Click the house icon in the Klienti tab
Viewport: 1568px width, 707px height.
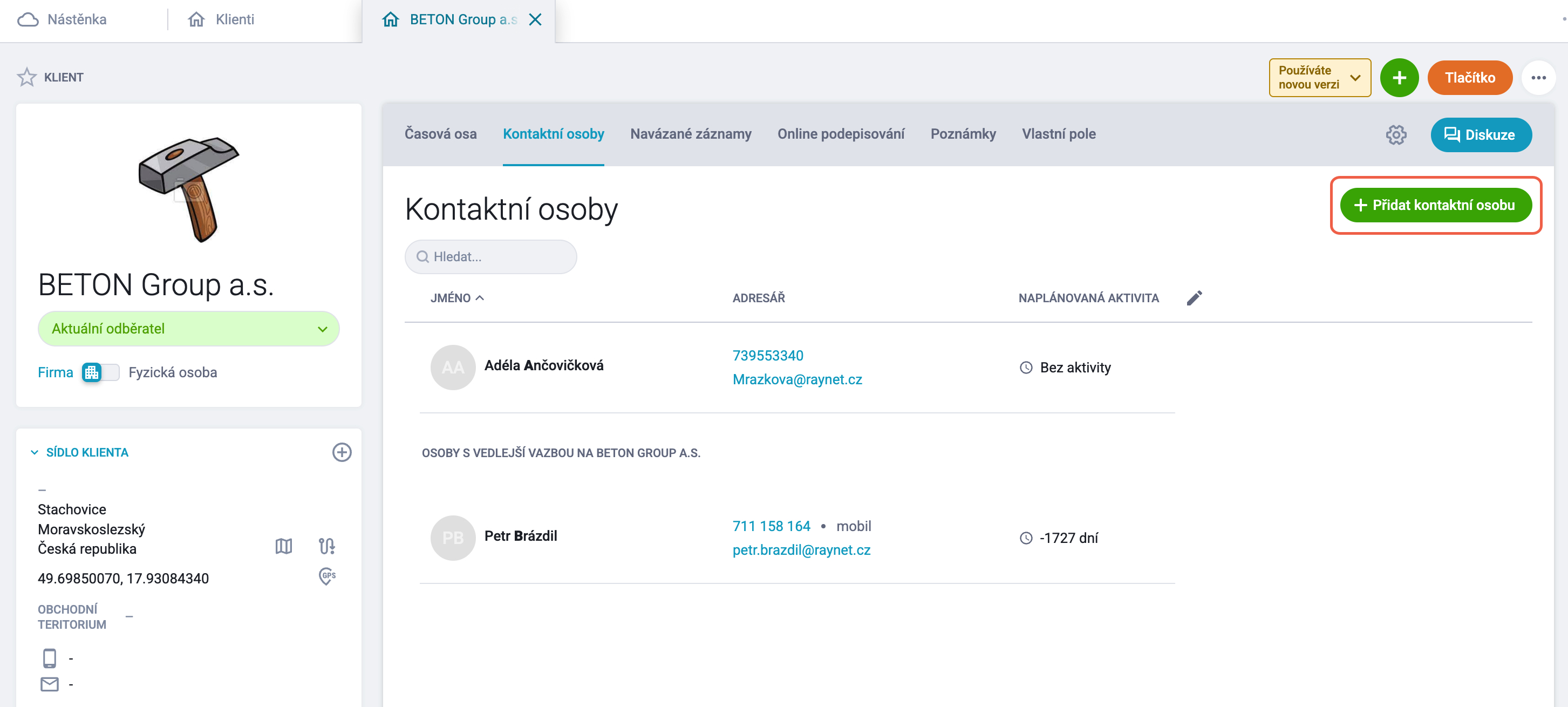196,19
